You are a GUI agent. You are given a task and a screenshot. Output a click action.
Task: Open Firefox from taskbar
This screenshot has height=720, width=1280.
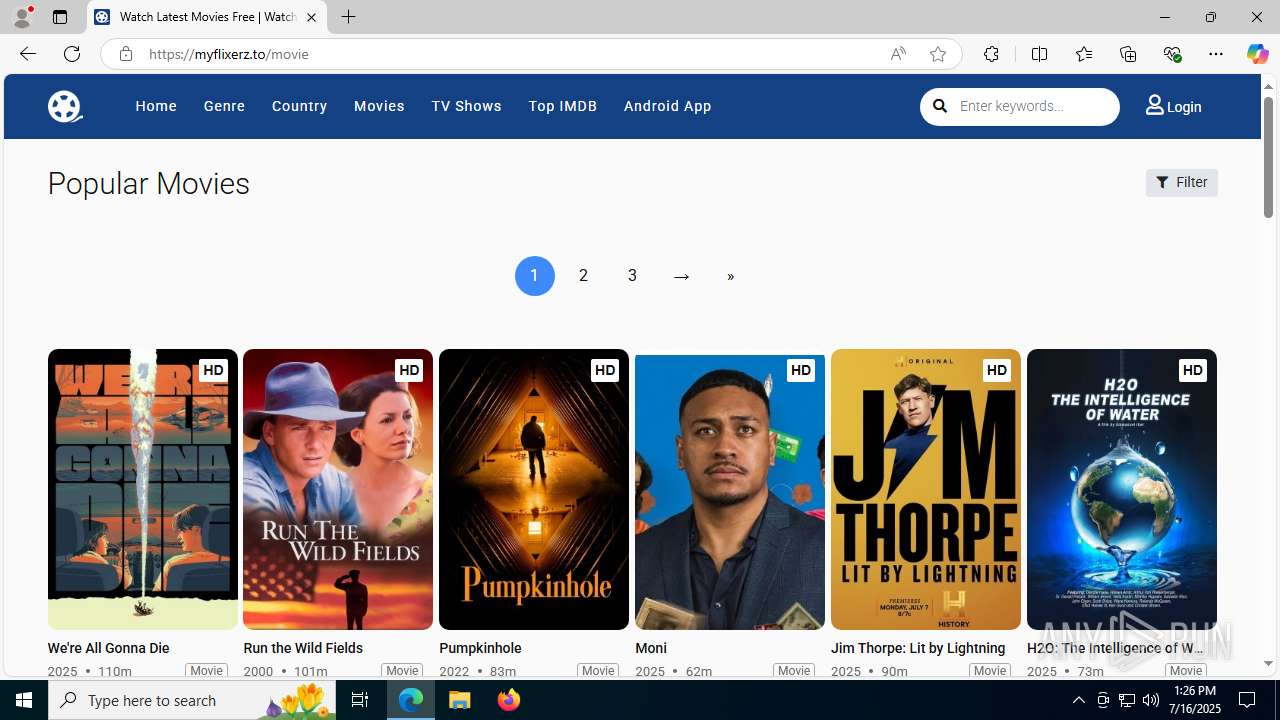pyautogui.click(x=509, y=700)
